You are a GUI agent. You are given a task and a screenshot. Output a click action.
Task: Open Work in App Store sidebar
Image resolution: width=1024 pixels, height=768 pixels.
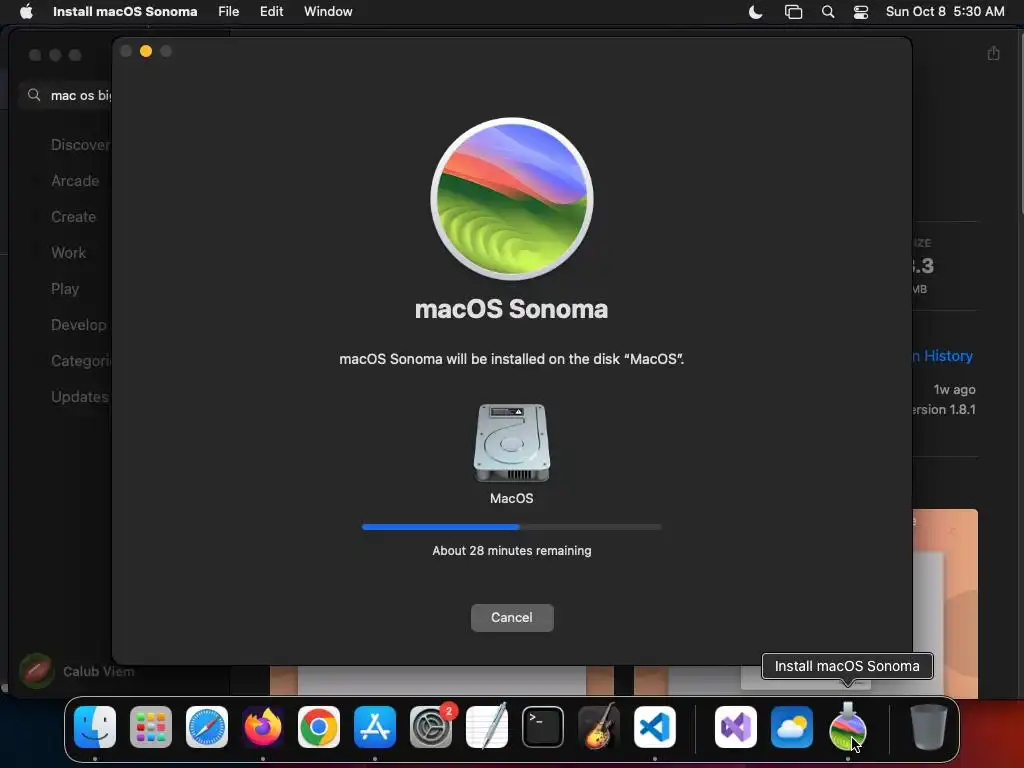point(69,252)
